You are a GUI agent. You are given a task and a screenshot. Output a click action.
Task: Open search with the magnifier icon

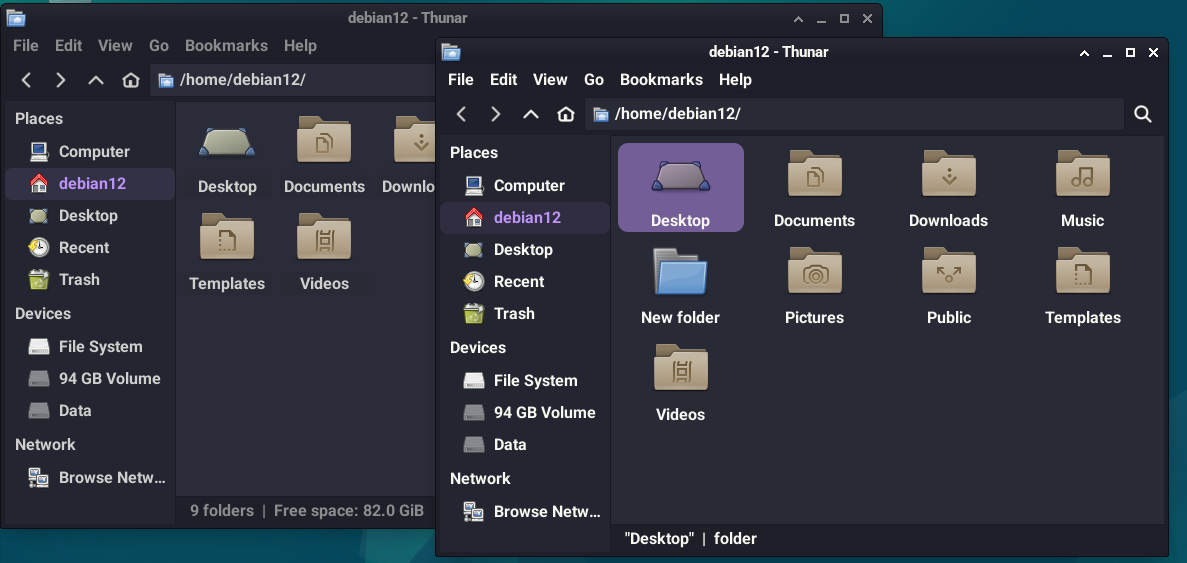click(1143, 114)
